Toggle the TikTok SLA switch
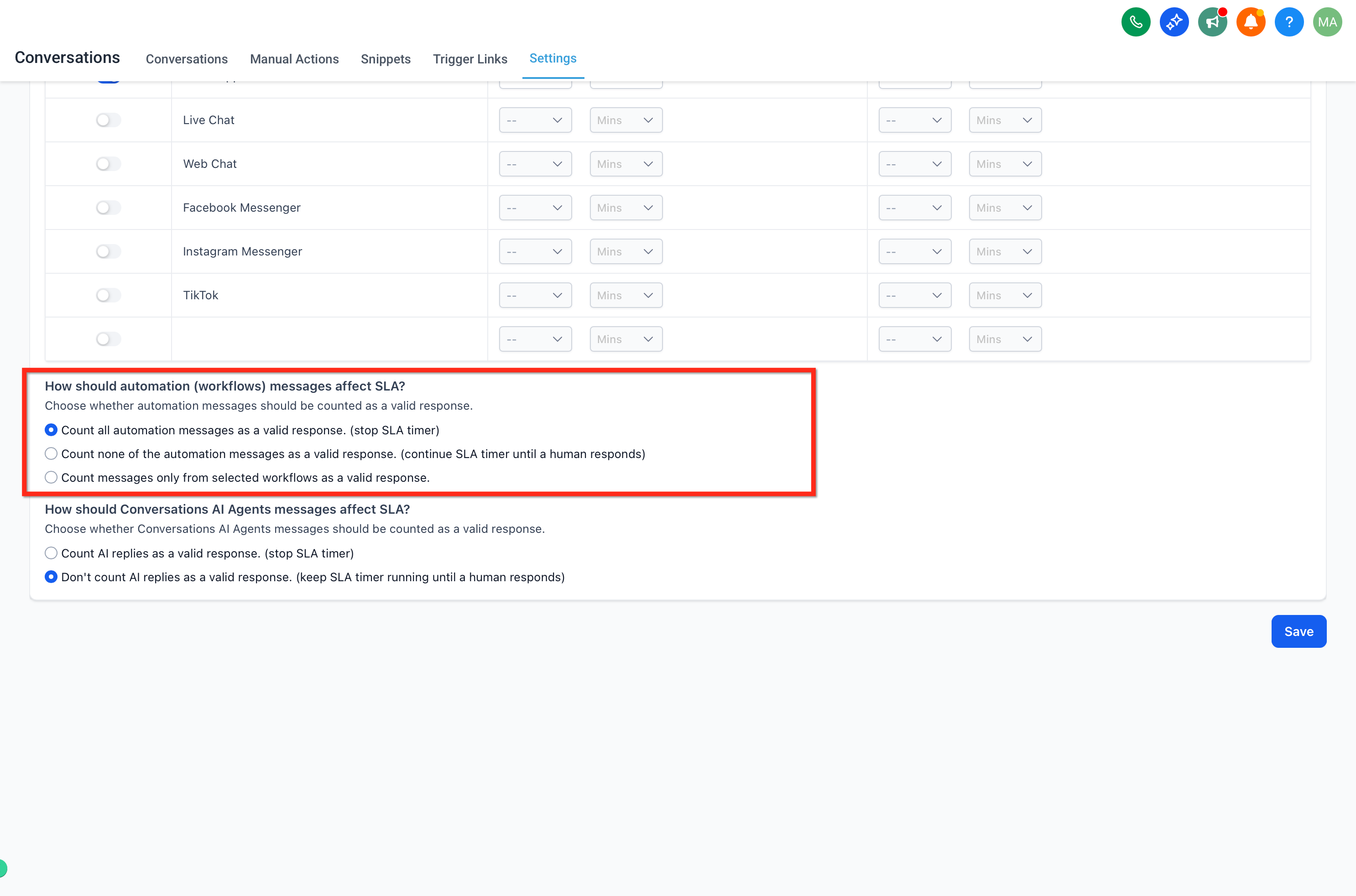 click(108, 296)
